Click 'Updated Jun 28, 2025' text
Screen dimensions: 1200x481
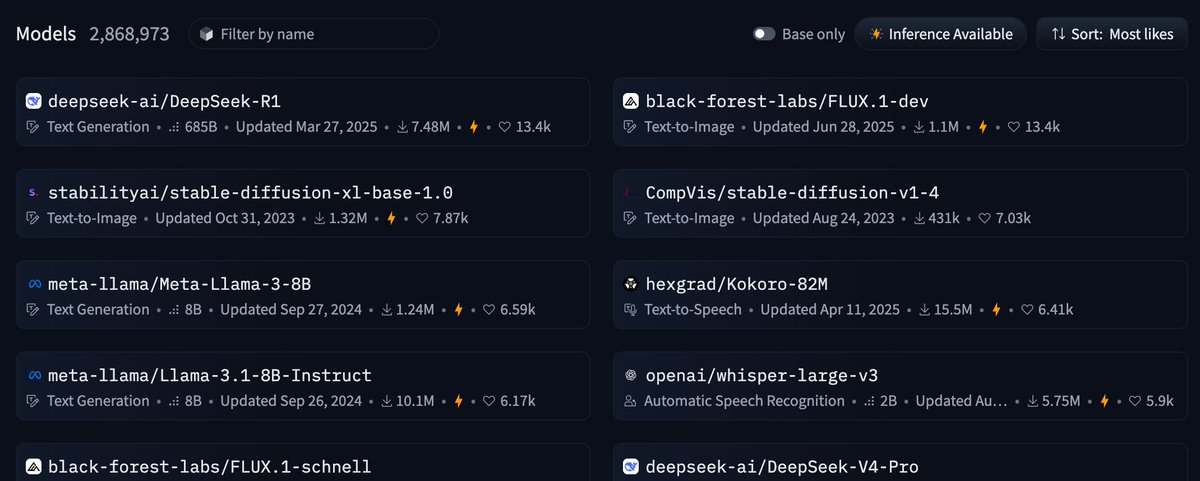pos(824,127)
